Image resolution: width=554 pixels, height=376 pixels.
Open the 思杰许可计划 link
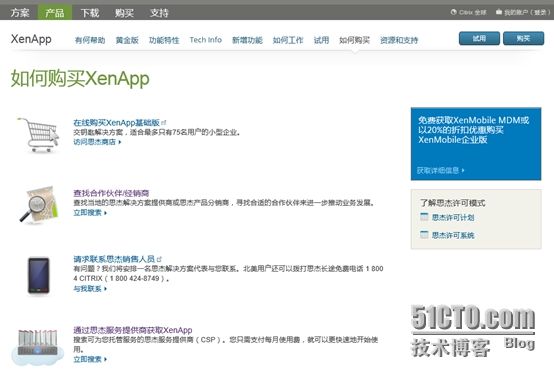453,217
